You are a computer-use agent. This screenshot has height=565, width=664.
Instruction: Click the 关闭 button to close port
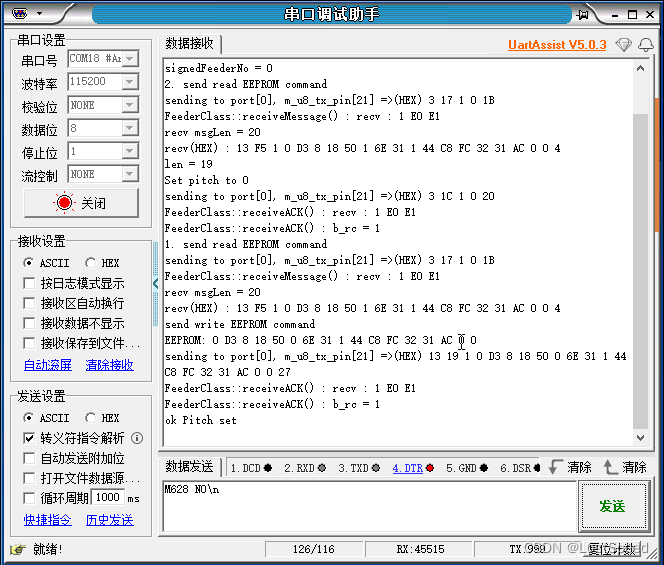pos(81,203)
